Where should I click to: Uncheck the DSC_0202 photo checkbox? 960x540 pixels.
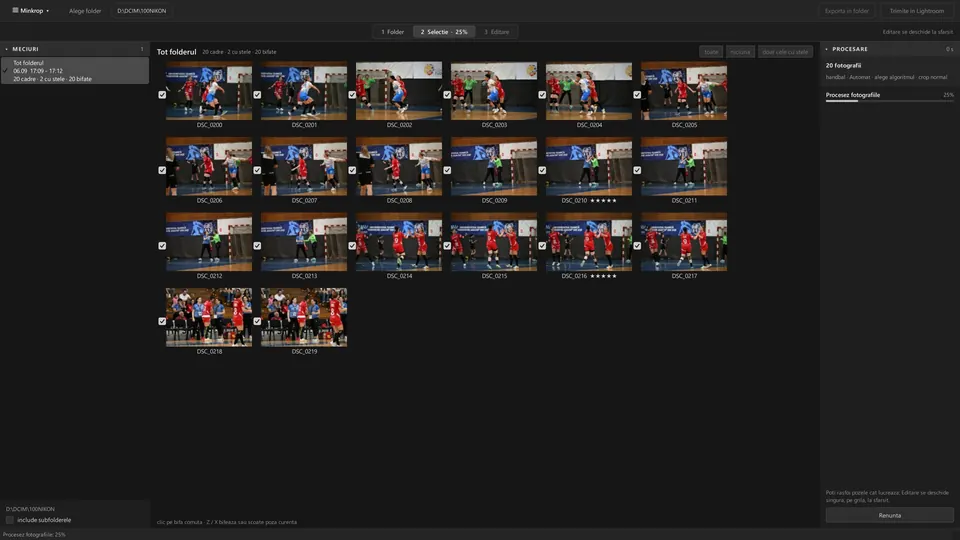pos(352,95)
